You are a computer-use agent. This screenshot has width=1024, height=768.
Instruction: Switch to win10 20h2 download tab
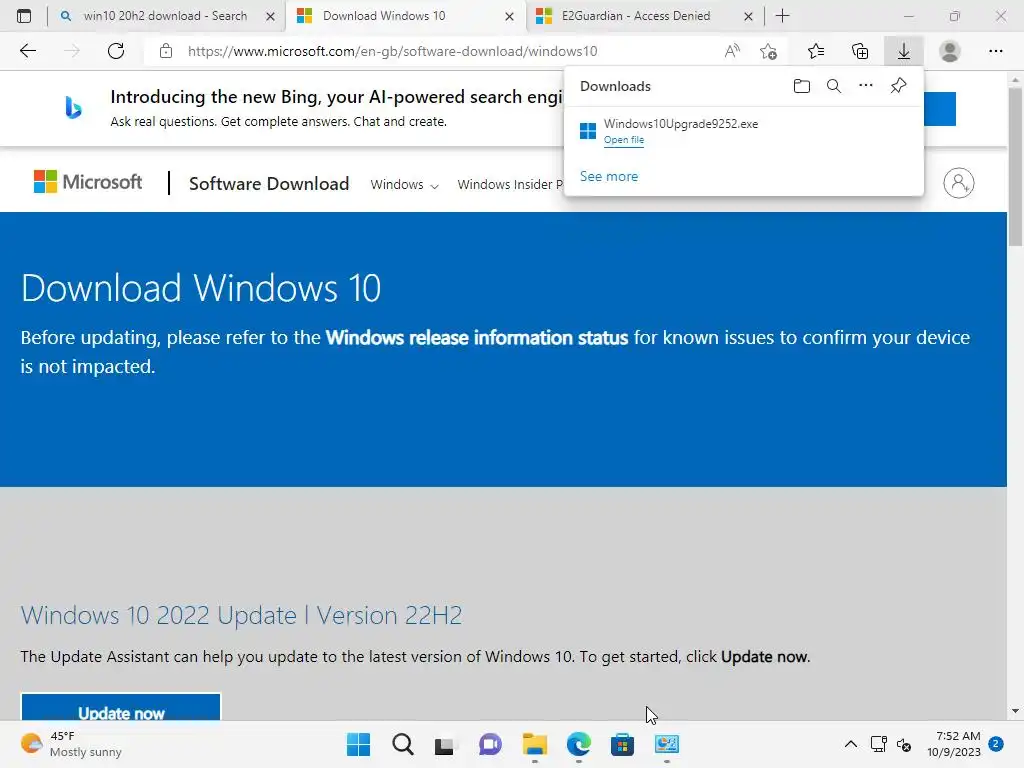(x=165, y=16)
